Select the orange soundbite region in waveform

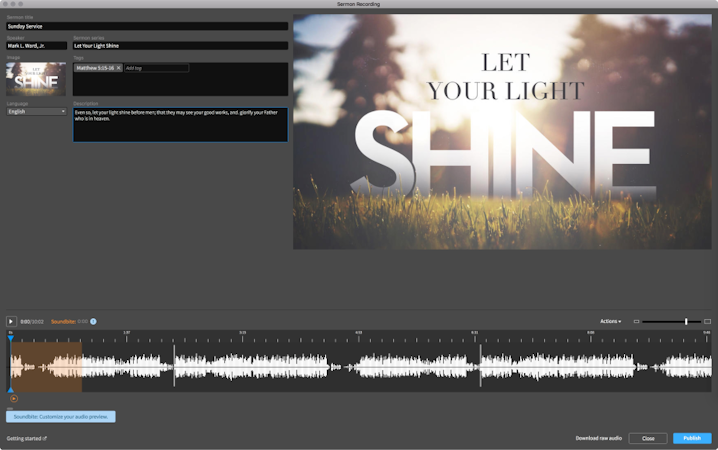[46, 367]
